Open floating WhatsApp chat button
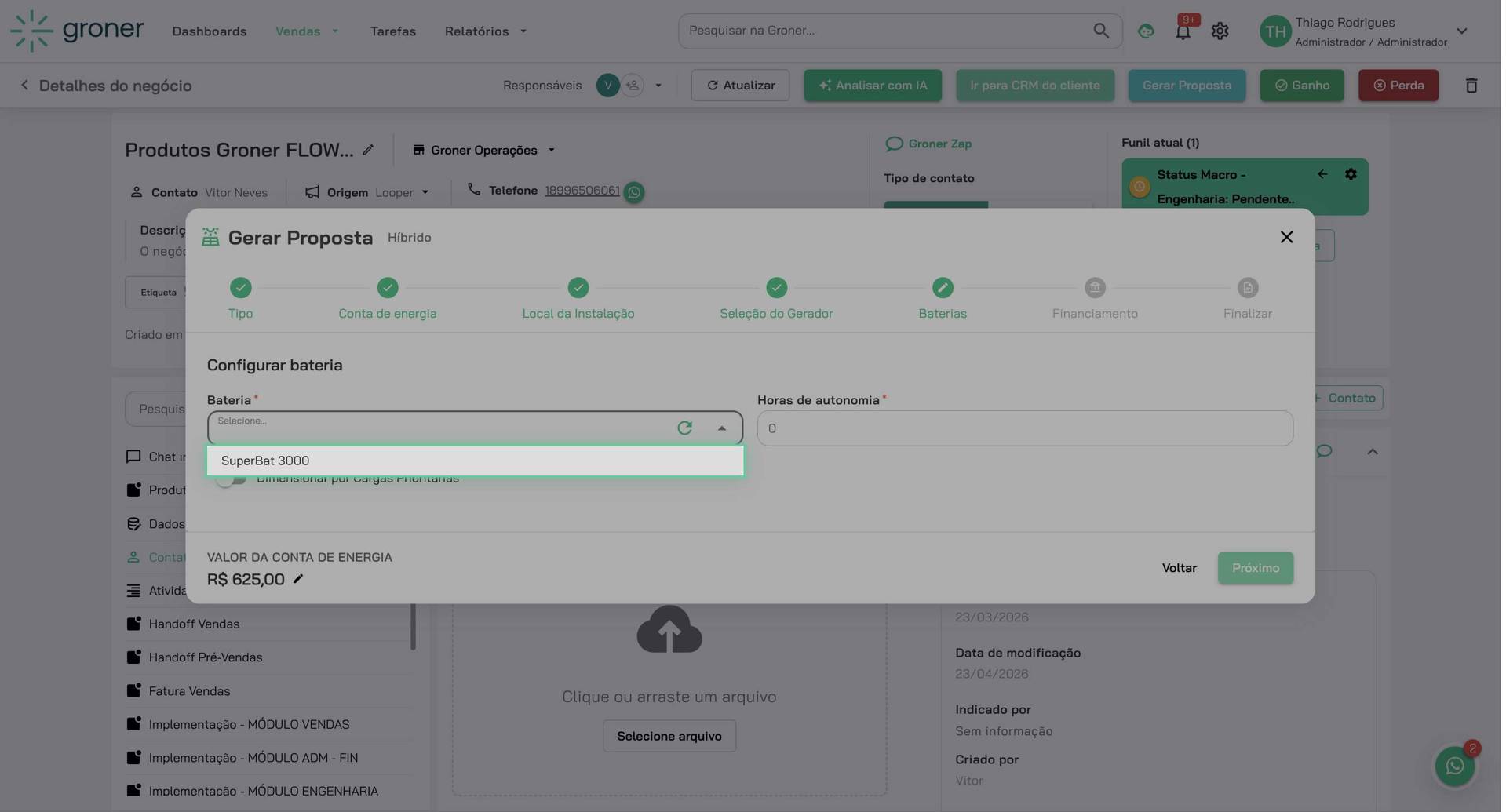This screenshot has height=812, width=1506. [x=1454, y=766]
